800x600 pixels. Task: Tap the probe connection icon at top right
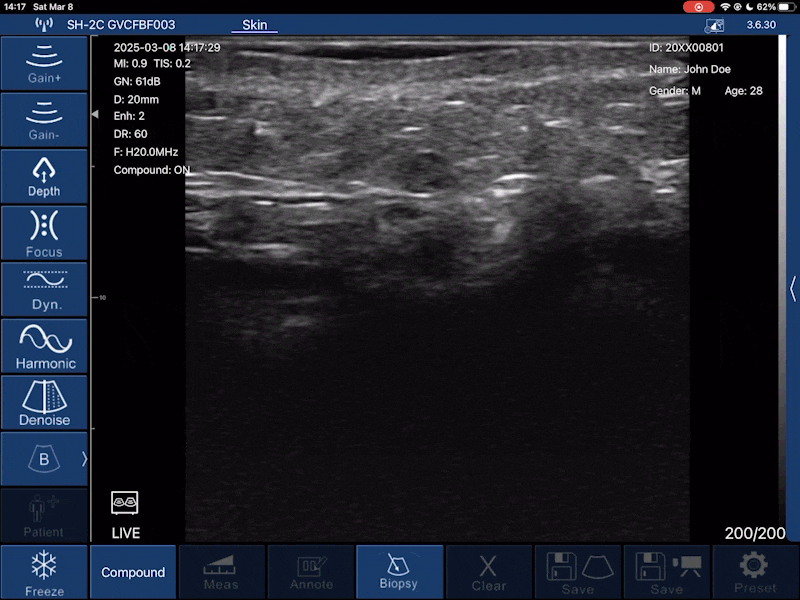tap(714, 25)
